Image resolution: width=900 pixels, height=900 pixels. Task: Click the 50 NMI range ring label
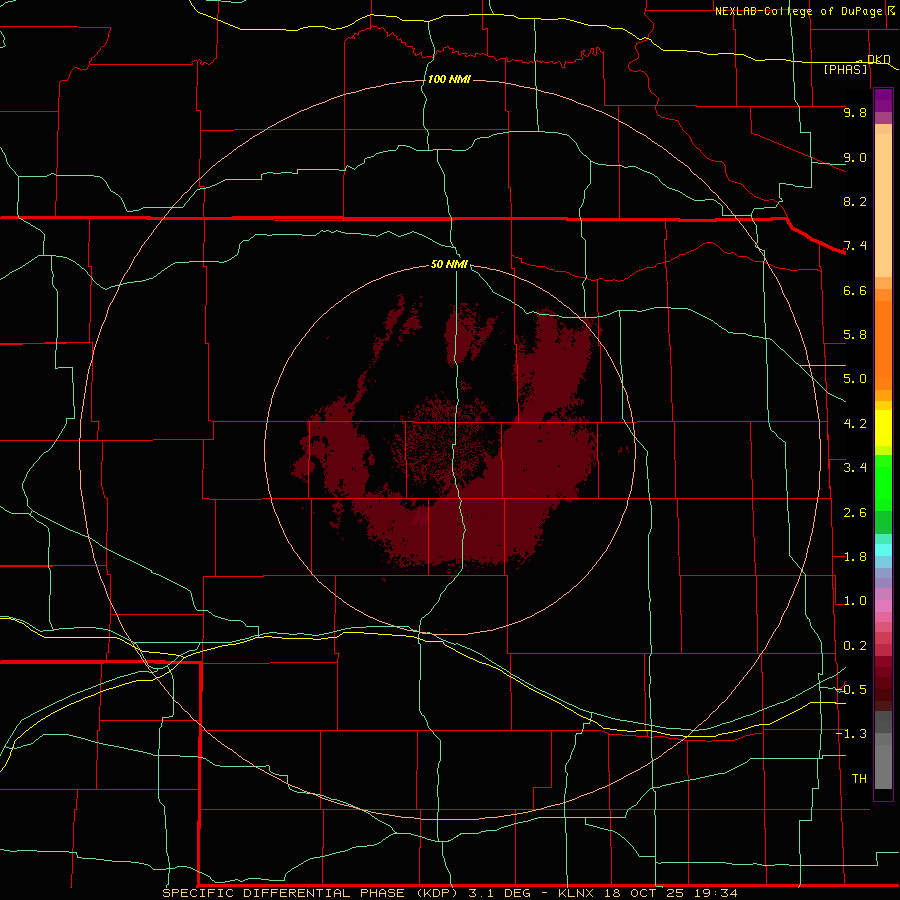click(449, 264)
